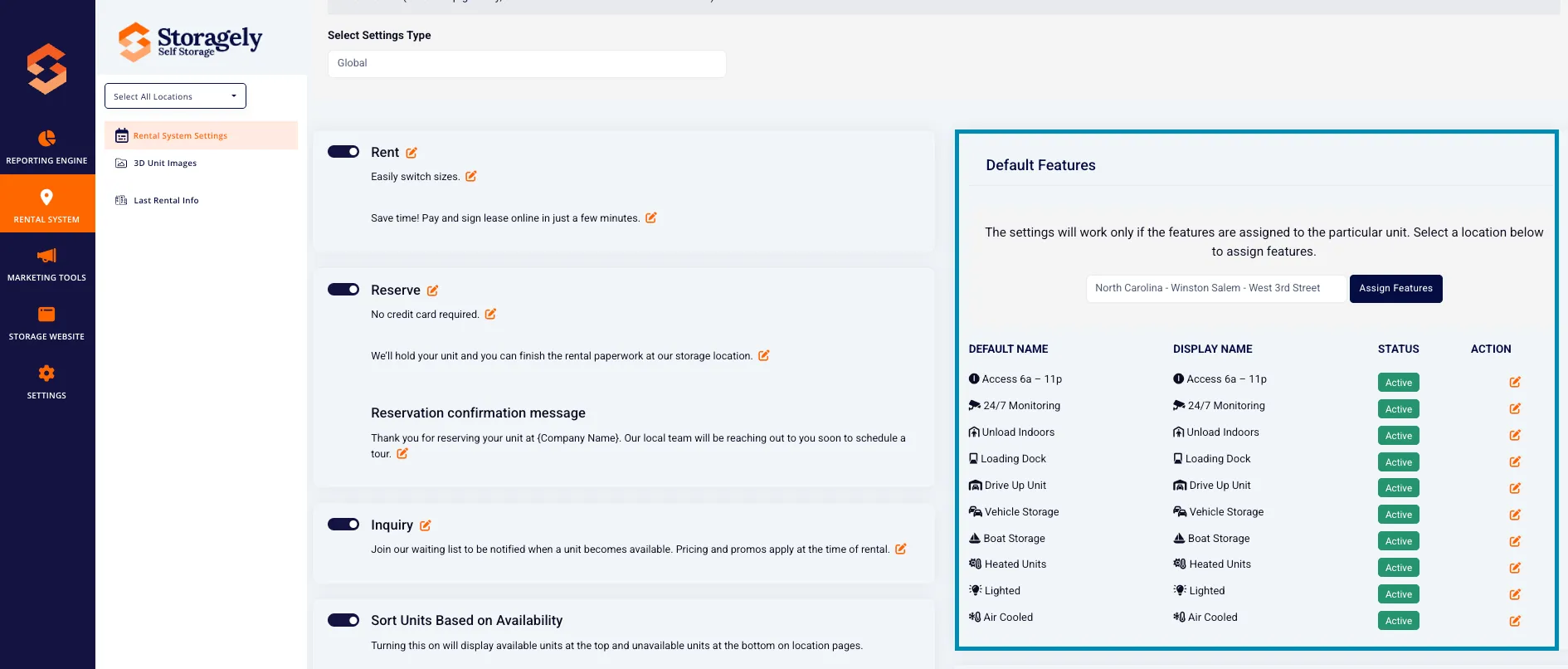1568x669 pixels.
Task: Click the Storagely logo in the dark sidebar
Action: pos(46,69)
